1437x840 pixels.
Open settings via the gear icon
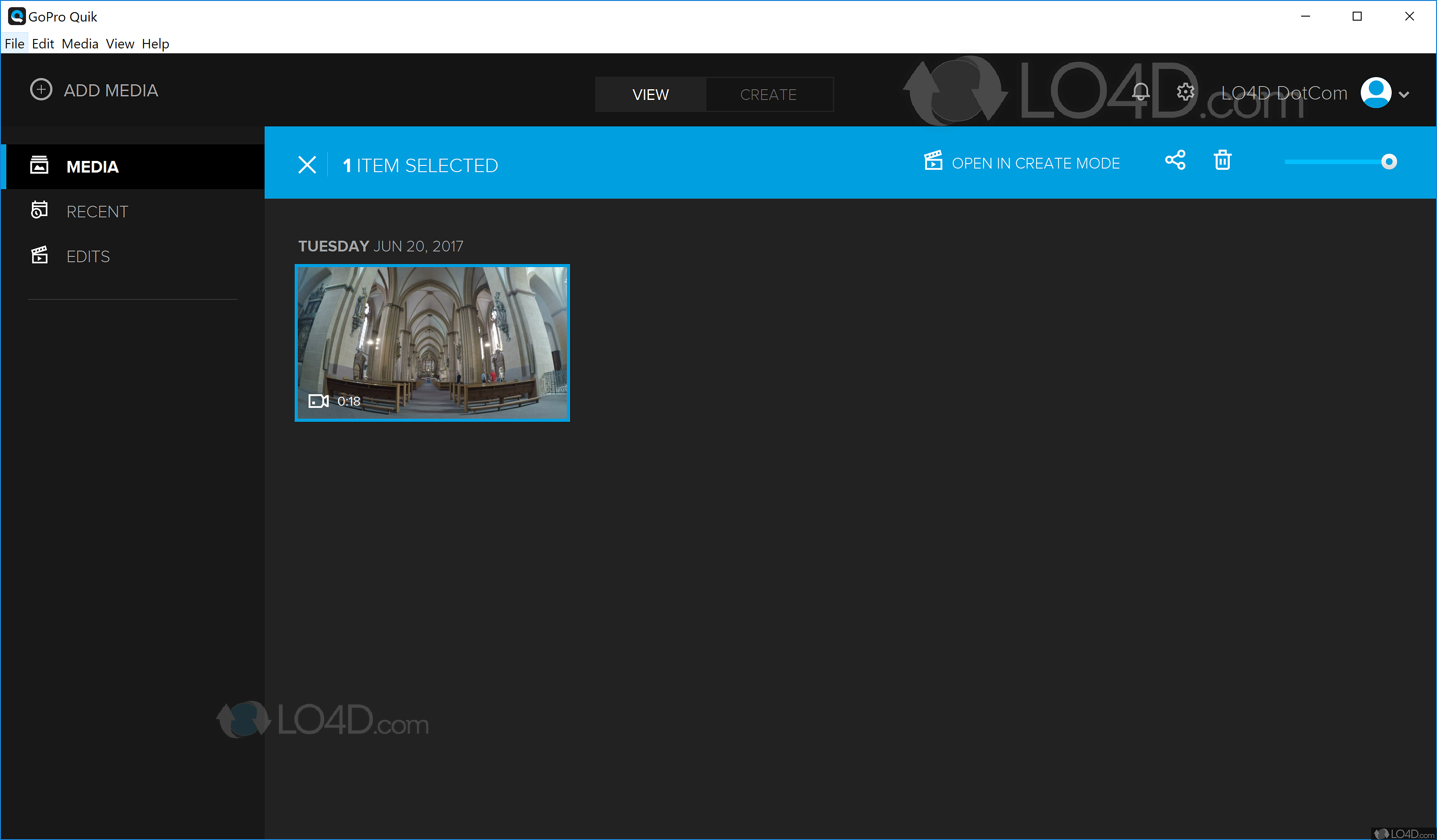pos(1185,92)
